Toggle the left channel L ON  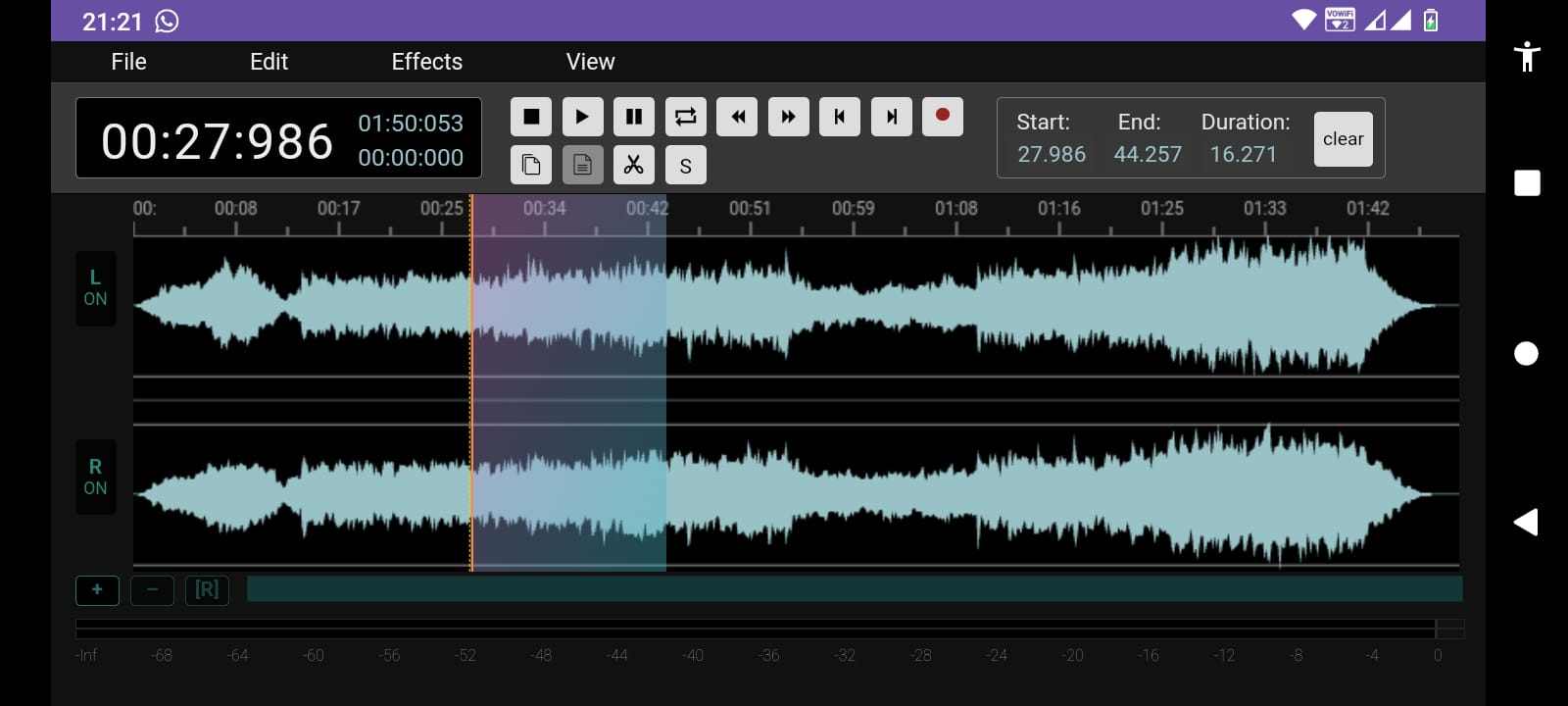(x=95, y=288)
